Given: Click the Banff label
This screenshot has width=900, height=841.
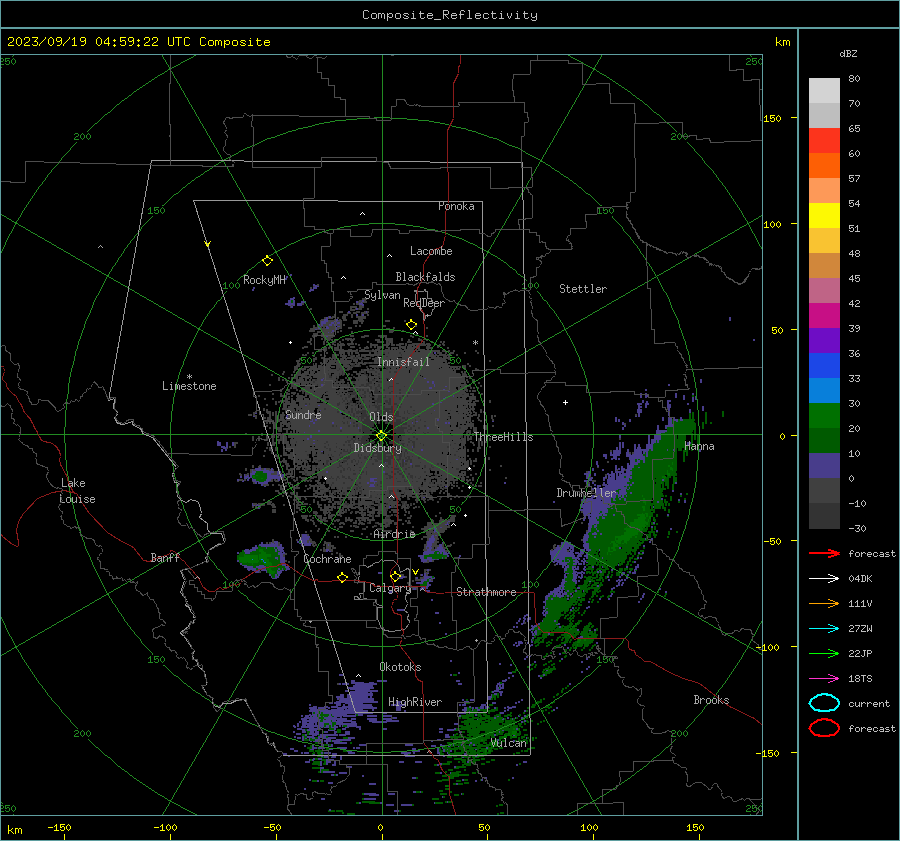Looking at the screenshot, I should click(x=165, y=557).
